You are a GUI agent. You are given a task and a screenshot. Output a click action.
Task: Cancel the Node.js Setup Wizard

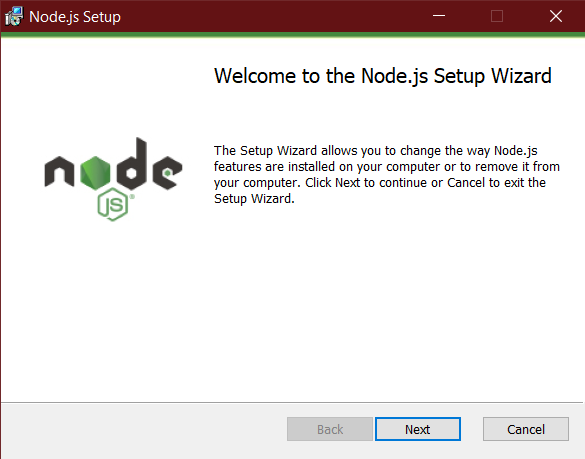pyautogui.click(x=526, y=429)
